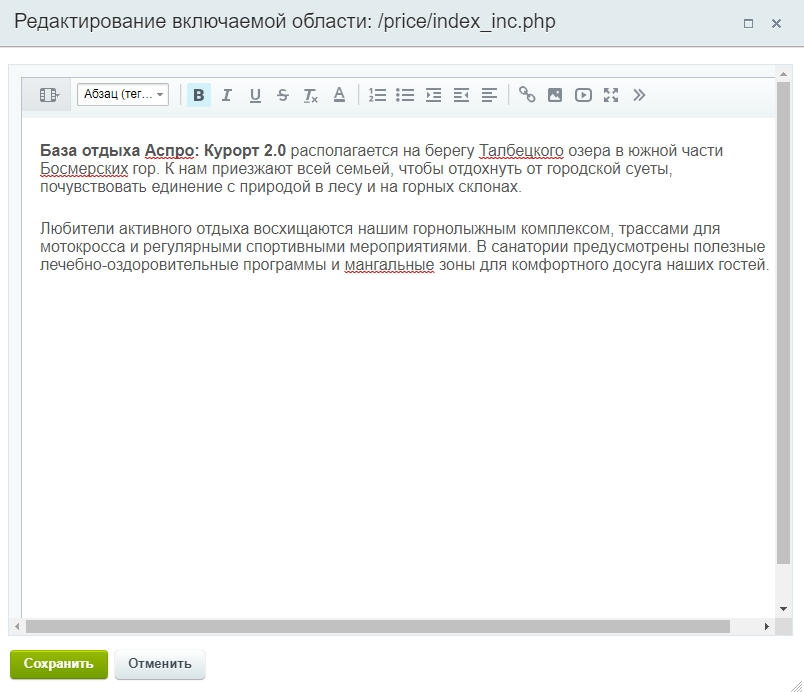Viewport: 804px width, 692px height.
Task: Click the vertical scrollbar thumb
Action: 783,323
